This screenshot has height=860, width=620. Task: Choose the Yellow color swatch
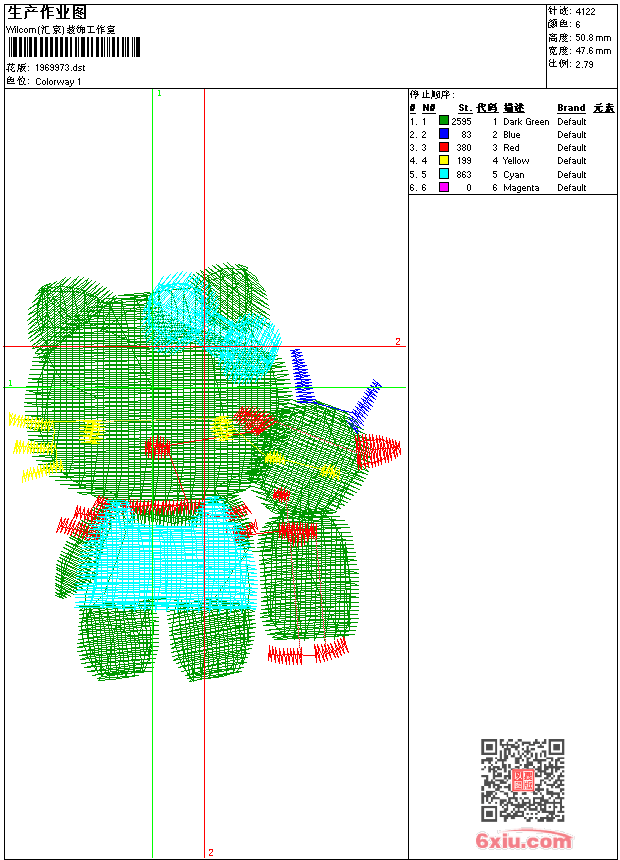tap(444, 160)
